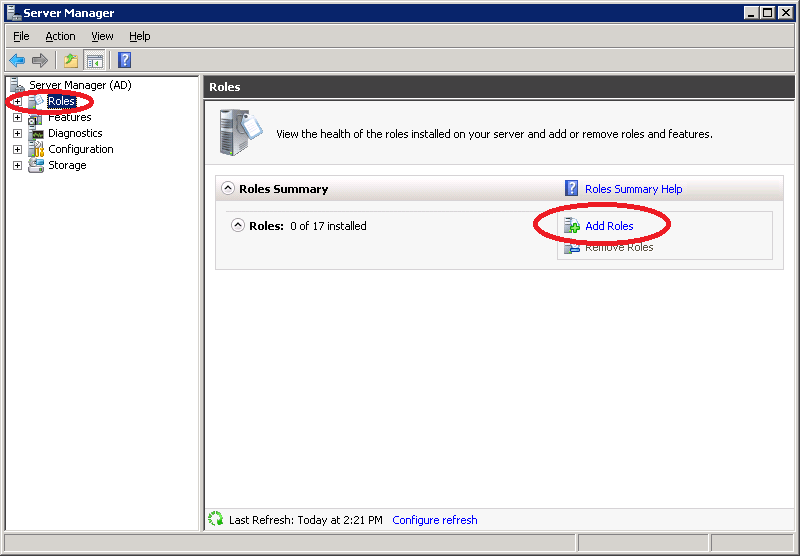Image resolution: width=800 pixels, height=556 pixels.
Task: Expand the Storage tree node
Action: click(x=17, y=165)
